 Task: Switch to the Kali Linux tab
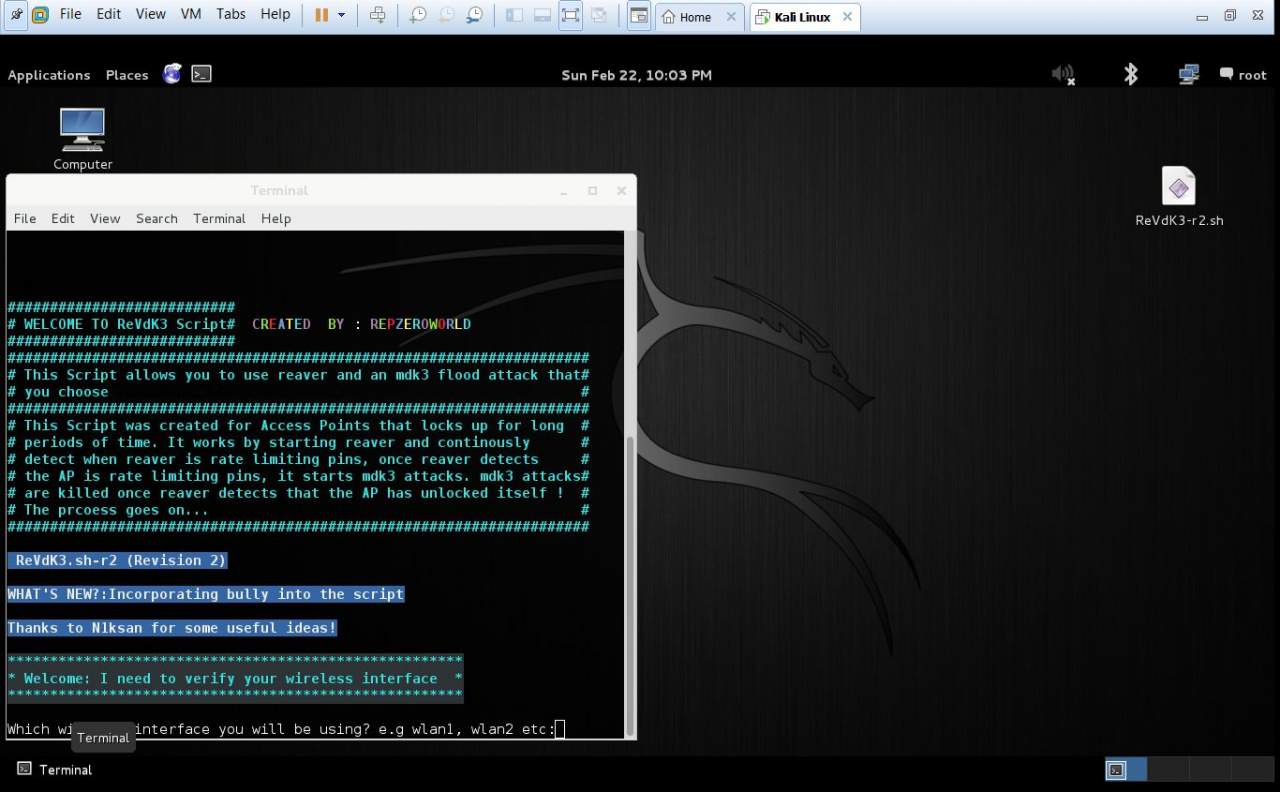[x=803, y=17]
